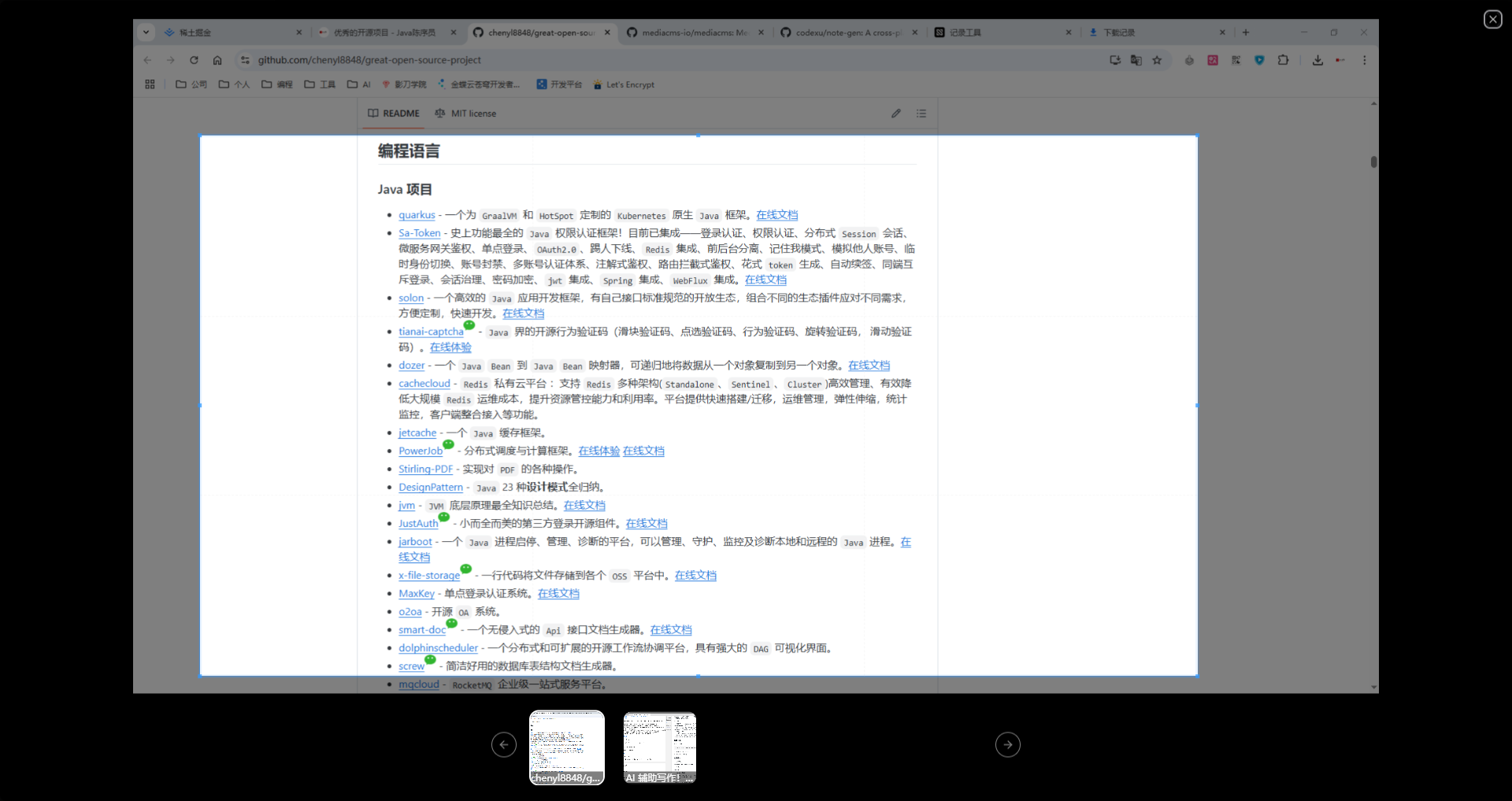Click the Google Translate icon in address bar
Screen dimensions: 1512x801
click(1136, 60)
